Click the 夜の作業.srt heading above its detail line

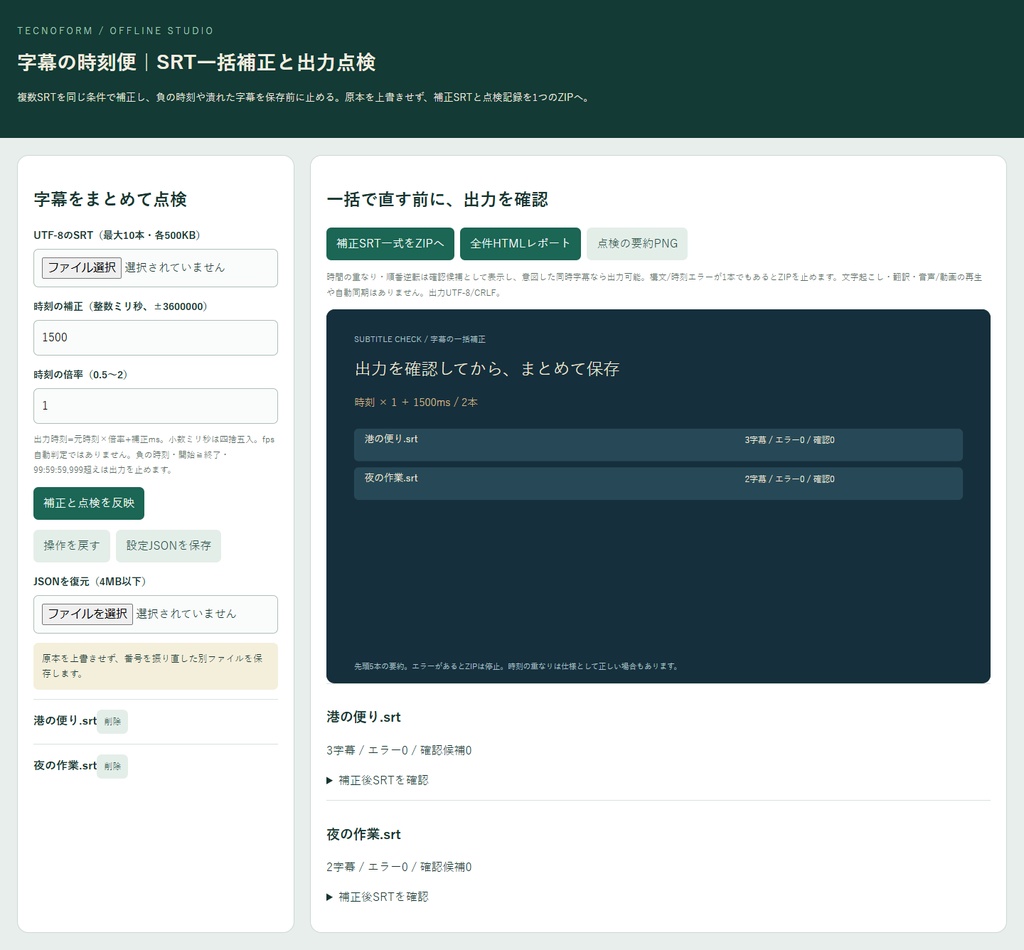[x=364, y=834]
